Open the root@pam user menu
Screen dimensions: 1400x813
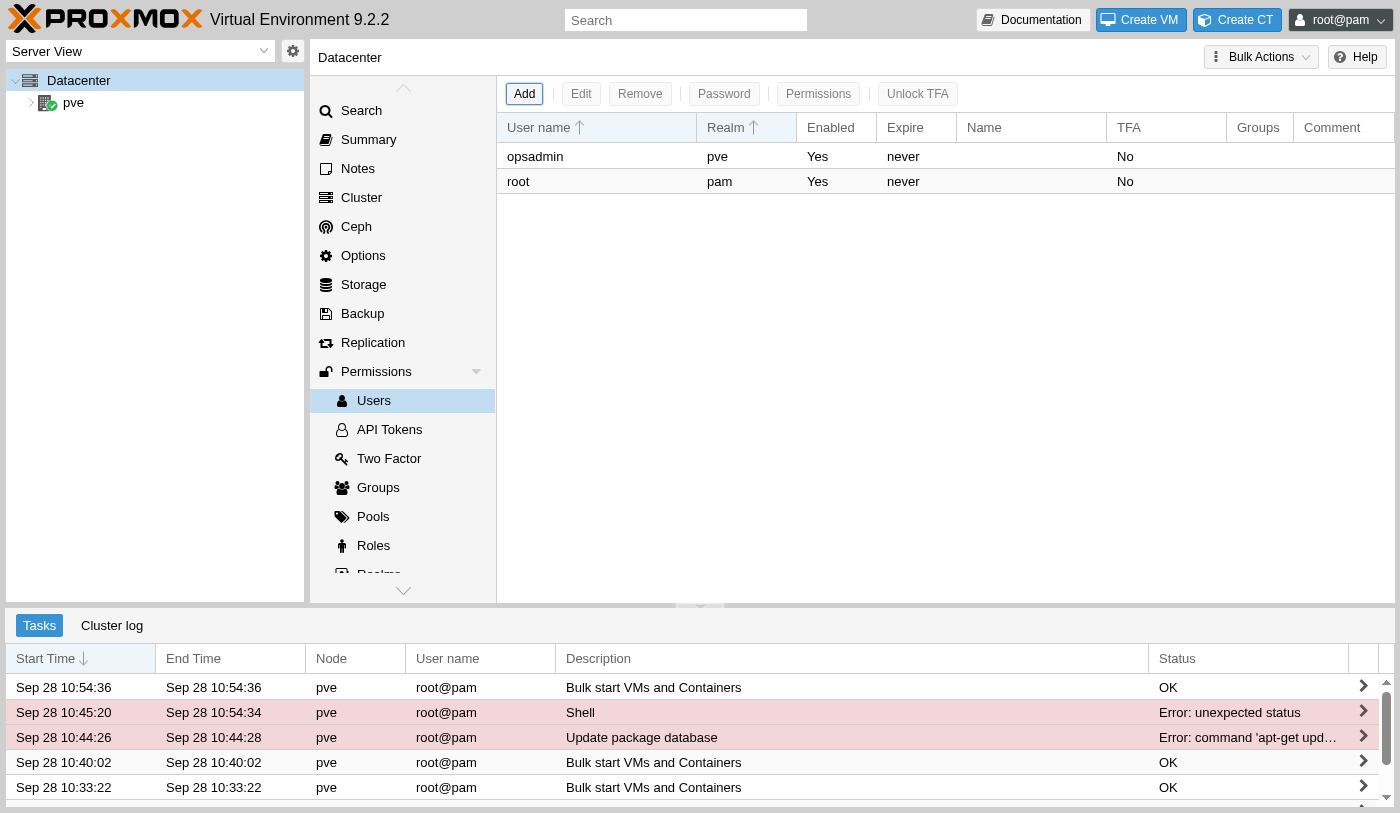1341,20
